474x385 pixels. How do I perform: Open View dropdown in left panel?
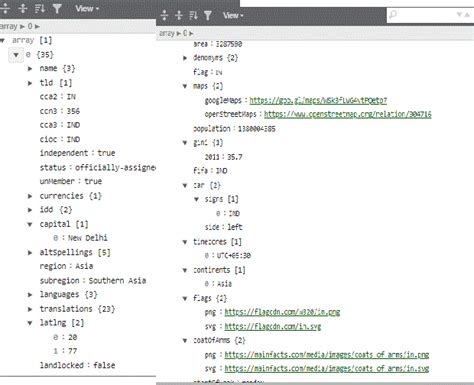click(x=87, y=8)
